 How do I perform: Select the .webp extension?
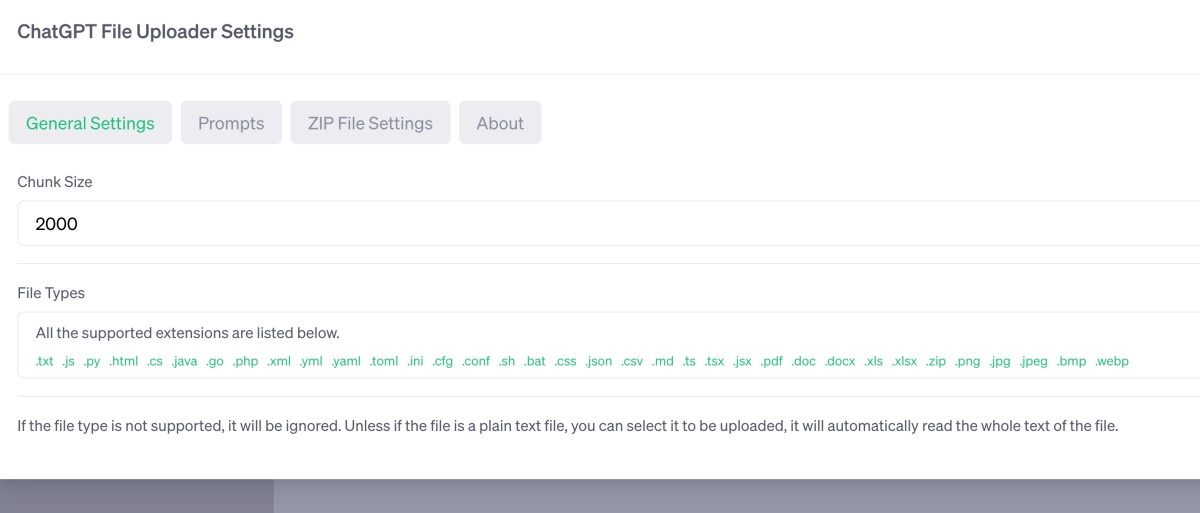point(1111,362)
